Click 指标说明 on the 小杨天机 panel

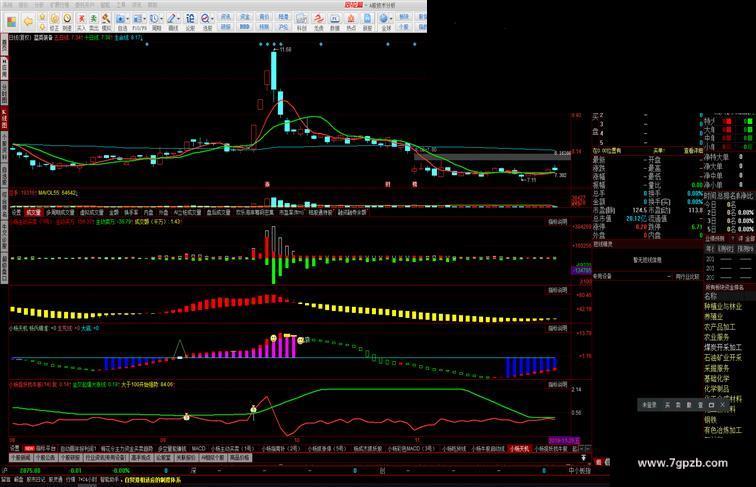click(557, 328)
